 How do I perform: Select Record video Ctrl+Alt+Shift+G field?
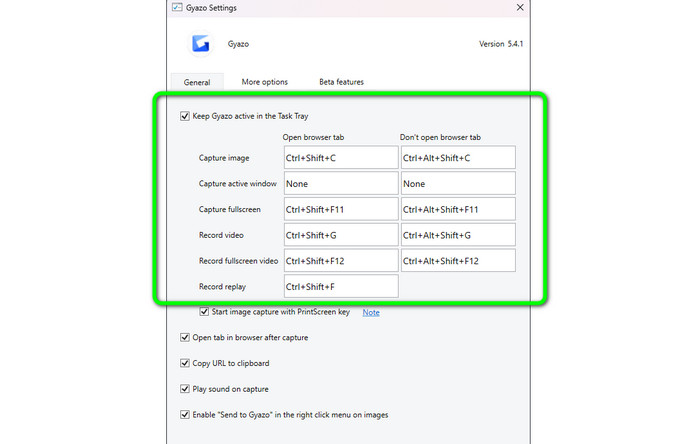click(458, 235)
